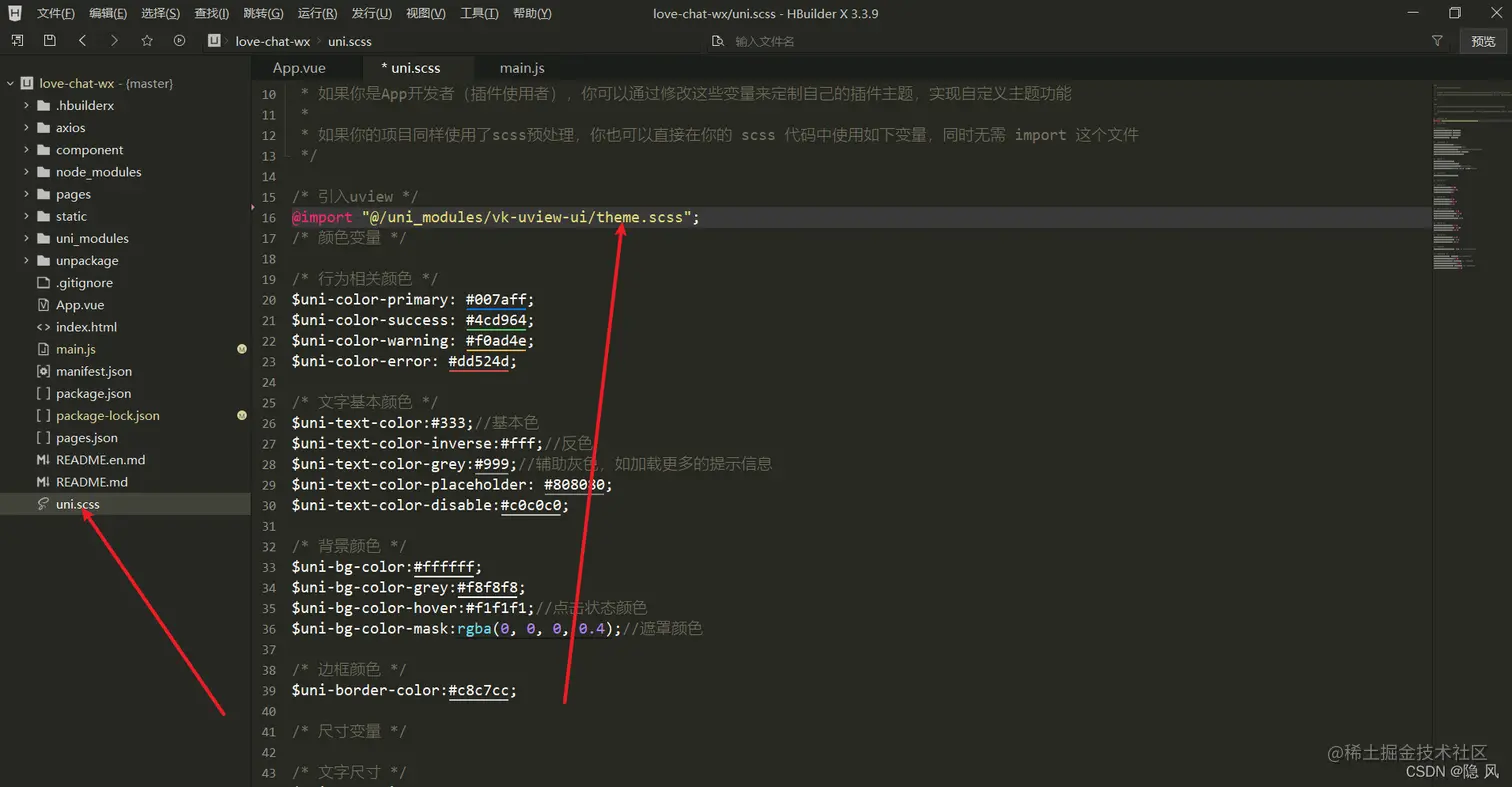Go forward with the right arrow icon
The width and height of the screenshot is (1512, 787).
(114, 41)
